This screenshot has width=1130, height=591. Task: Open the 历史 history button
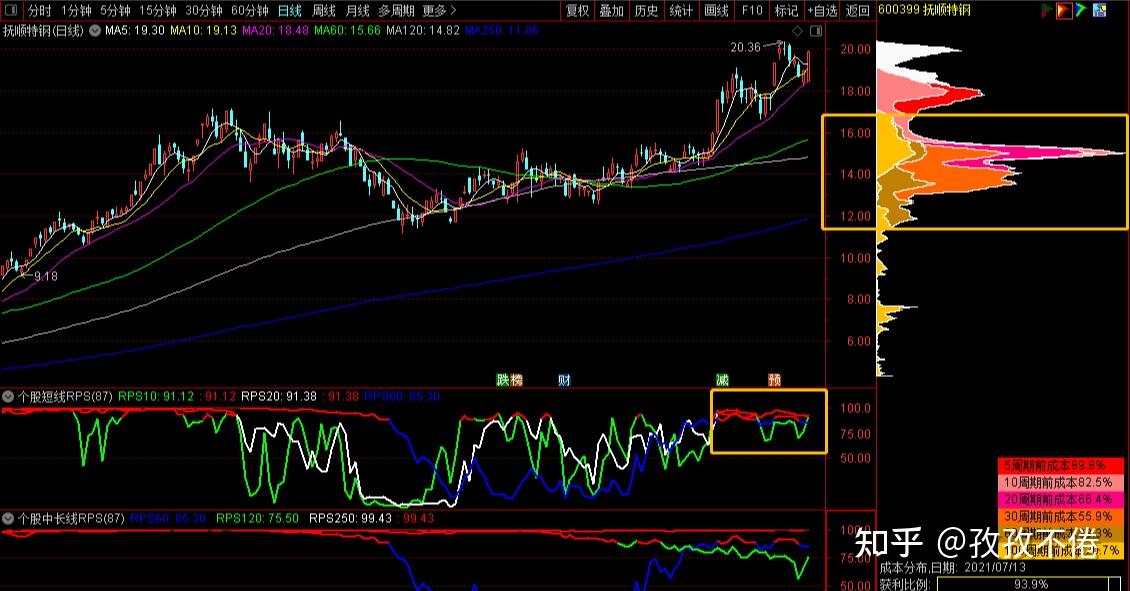646,11
